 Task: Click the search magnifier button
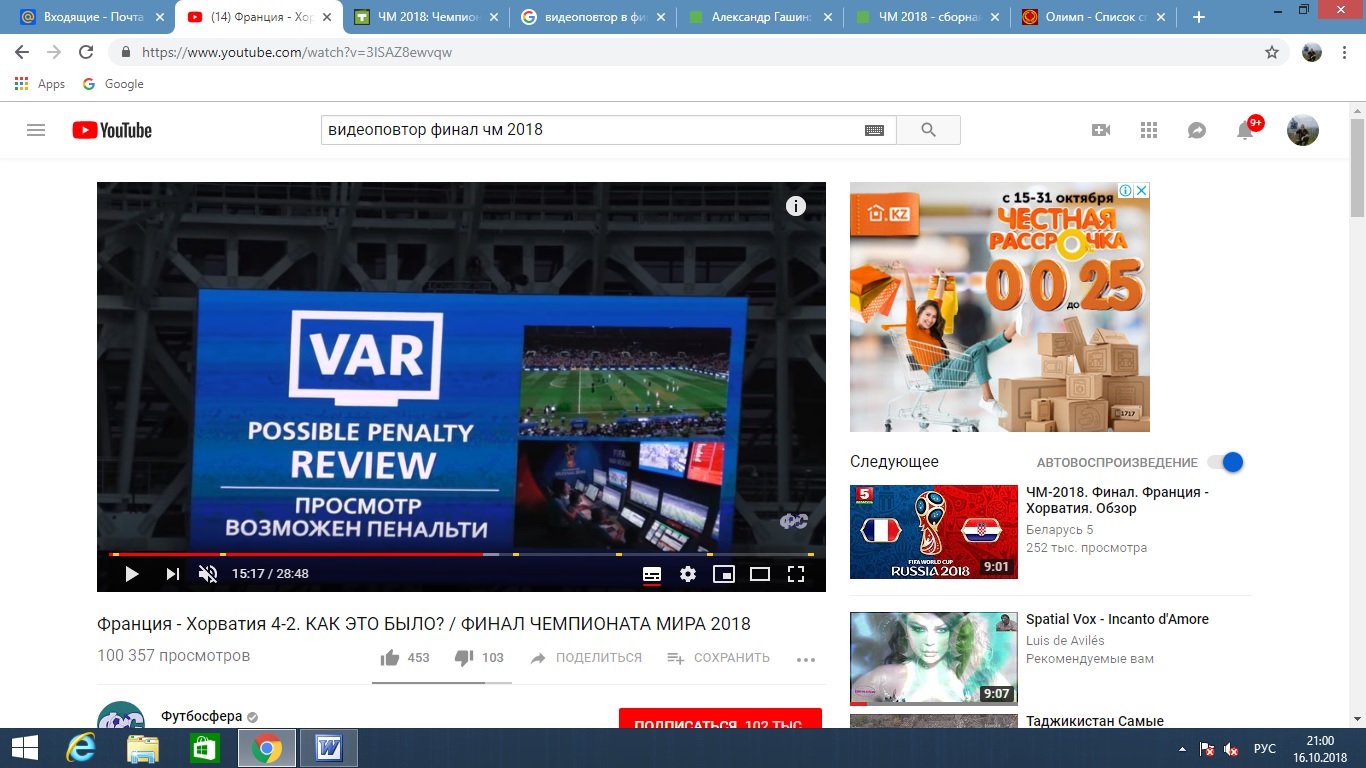(x=928, y=130)
